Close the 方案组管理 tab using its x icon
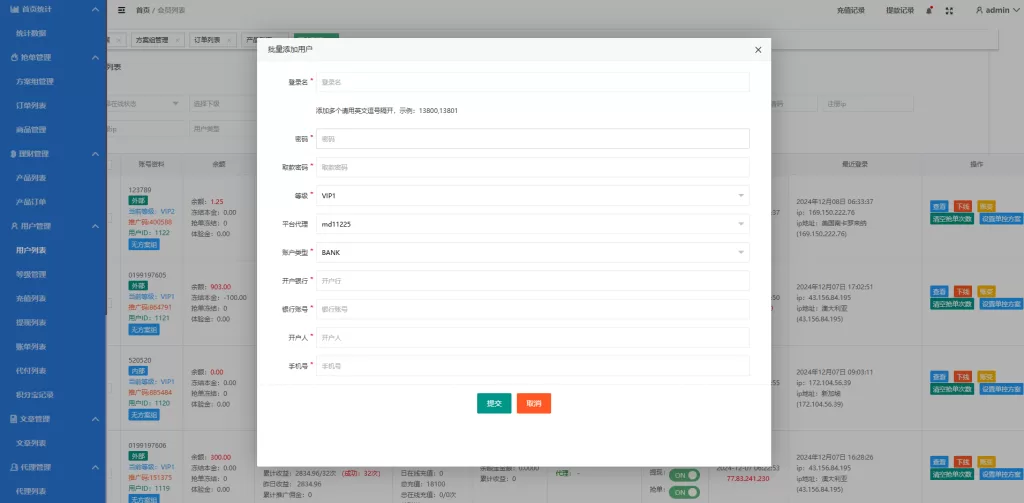 click(x=177, y=40)
